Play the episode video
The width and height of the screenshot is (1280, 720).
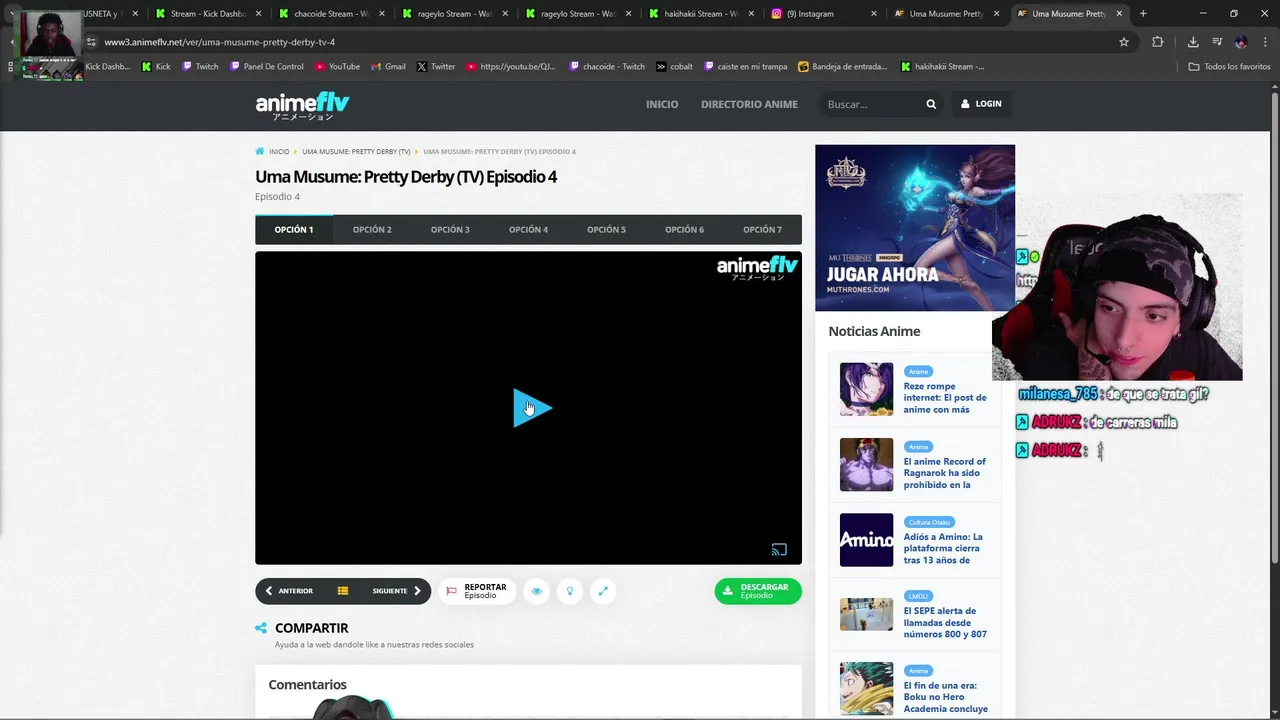(532, 408)
